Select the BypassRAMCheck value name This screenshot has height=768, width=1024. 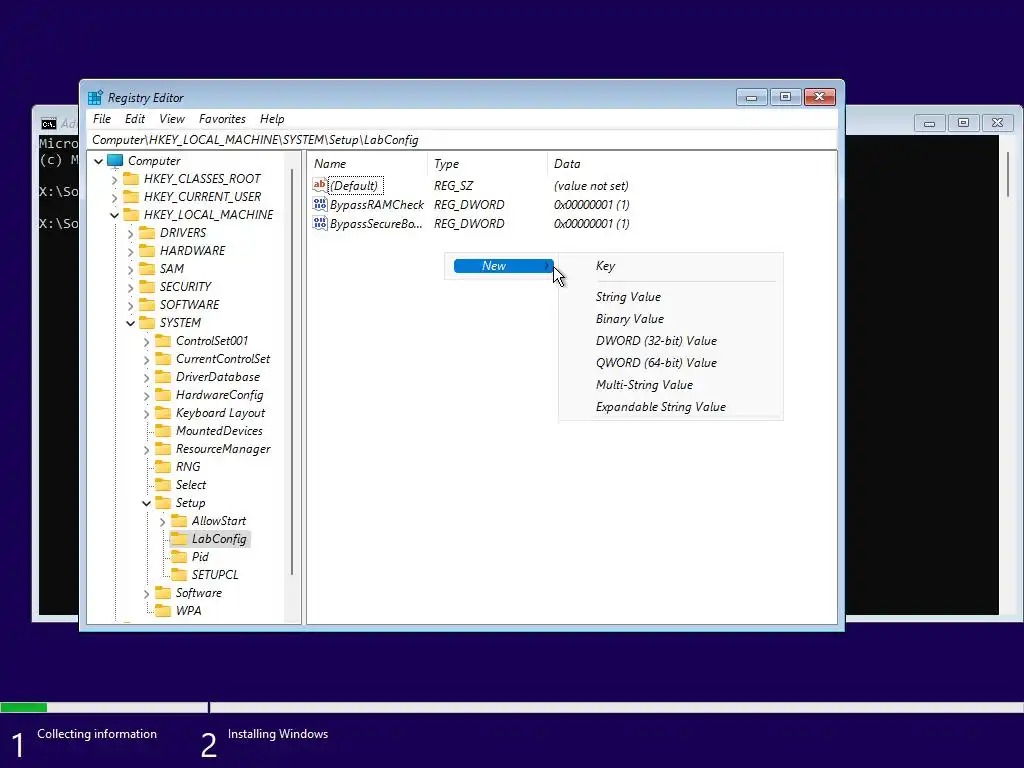tap(377, 204)
